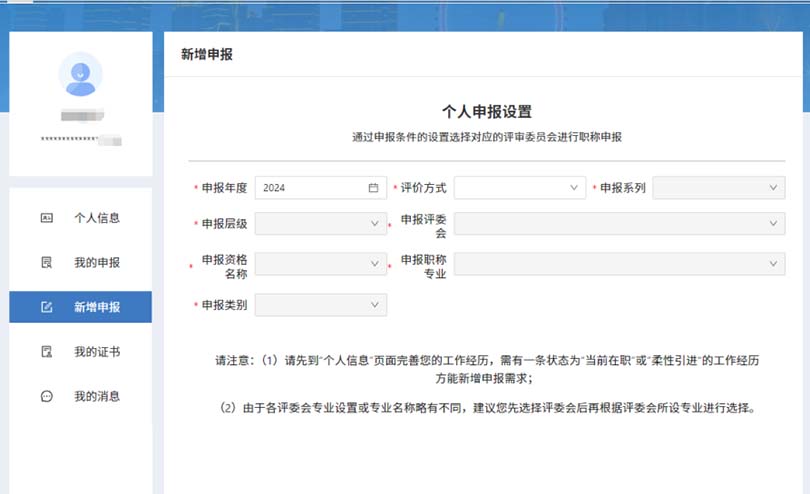Select 我的证书 in the sidebar

(x=96, y=352)
